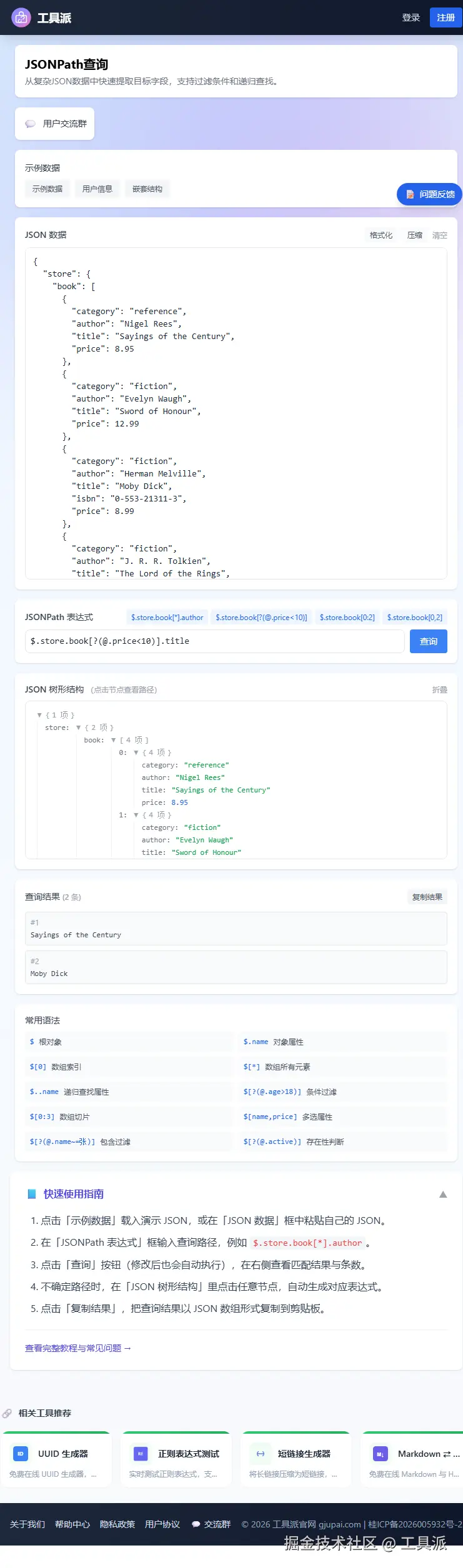This screenshot has height=1568, width=463.
Task: Click the 格式化 button for JSON data
Action: pyautogui.click(x=381, y=235)
